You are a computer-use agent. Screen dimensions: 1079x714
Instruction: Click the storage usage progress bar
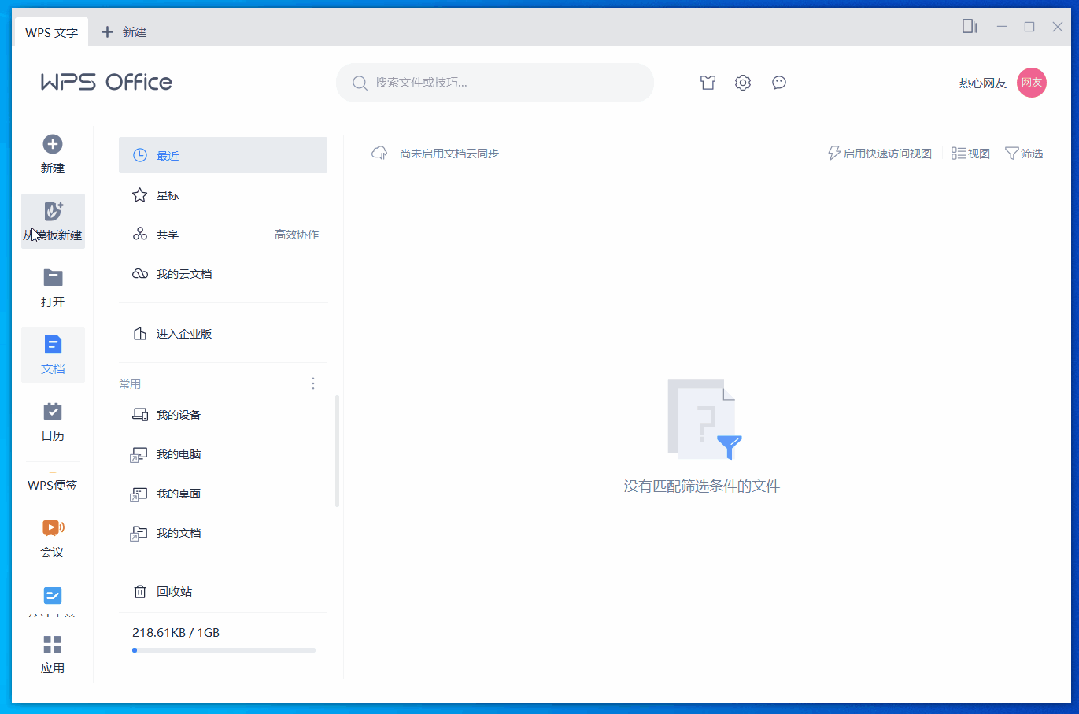[x=224, y=650]
